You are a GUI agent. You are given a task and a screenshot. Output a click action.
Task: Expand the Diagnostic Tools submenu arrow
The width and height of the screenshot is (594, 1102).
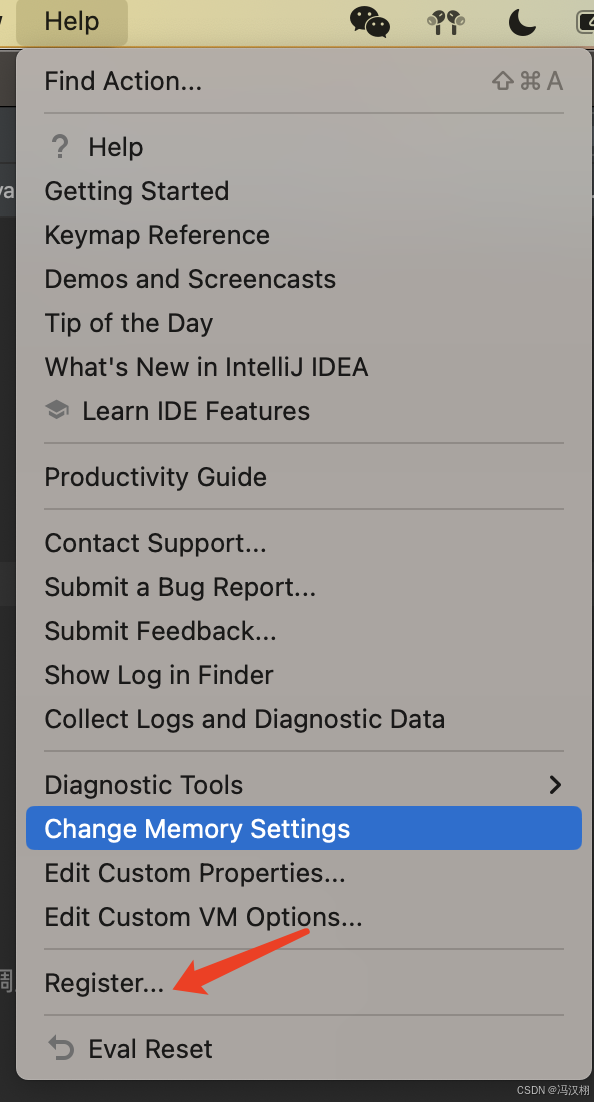(x=555, y=784)
